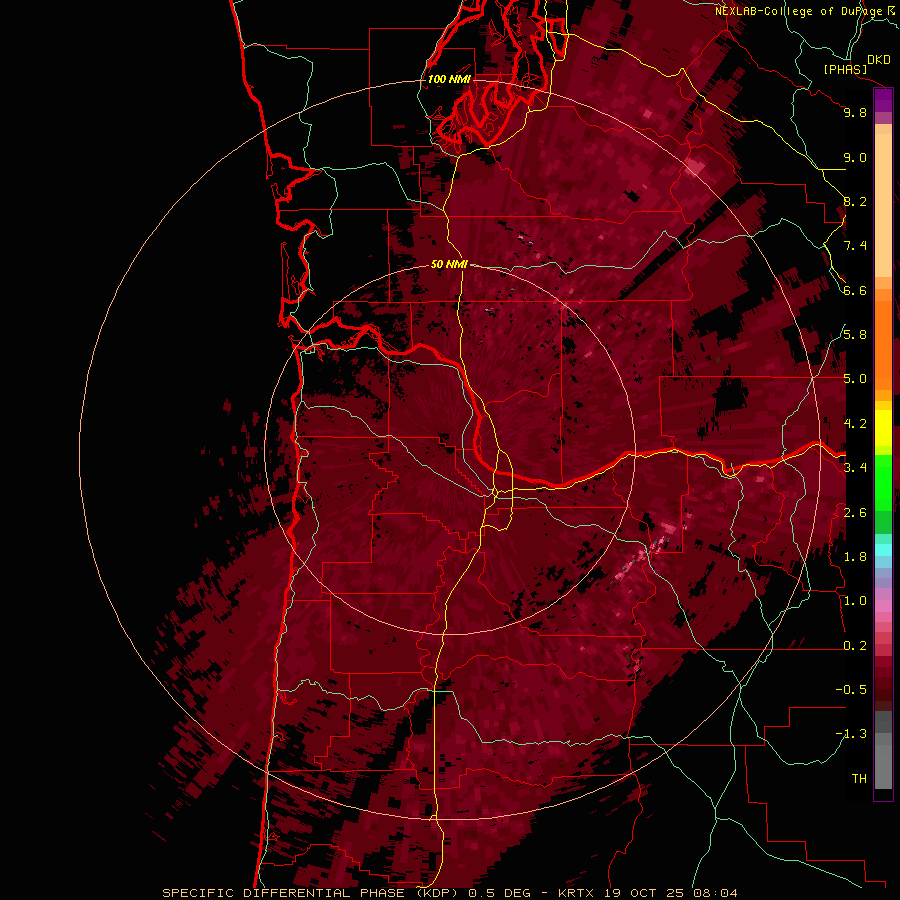Click the gray bottom segment of the color bar
Screen dimensions: 900x900
tap(883, 750)
